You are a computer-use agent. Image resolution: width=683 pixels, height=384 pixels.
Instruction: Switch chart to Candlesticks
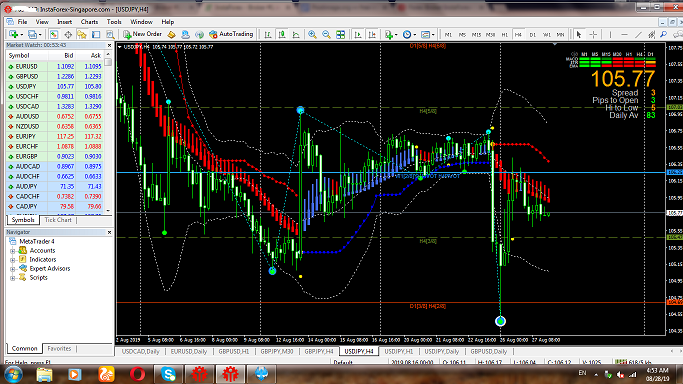point(282,34)
